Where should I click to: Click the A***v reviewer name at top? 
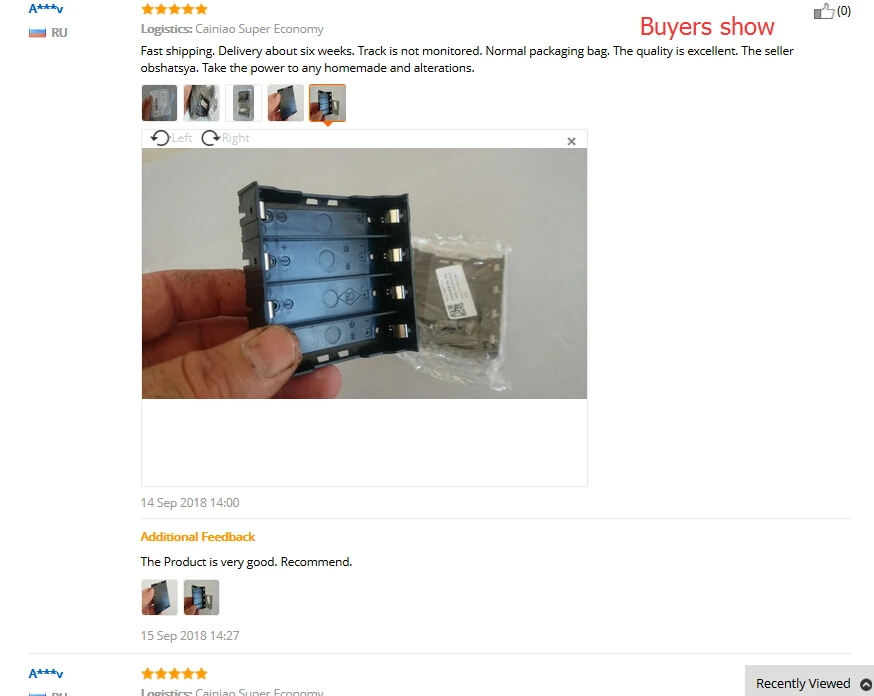[x=46, y=9]
